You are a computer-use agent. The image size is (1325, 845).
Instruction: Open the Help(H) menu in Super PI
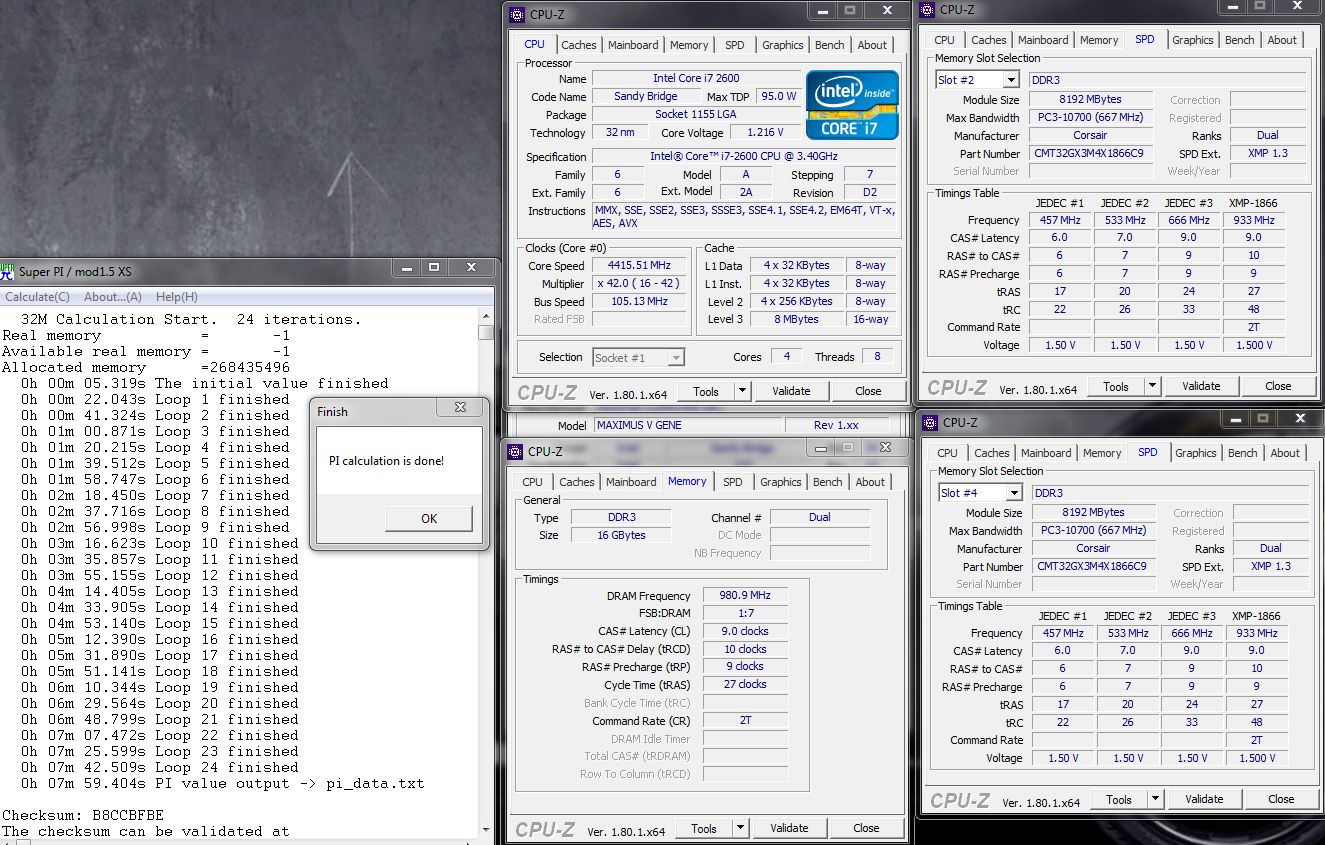point(177,297)
